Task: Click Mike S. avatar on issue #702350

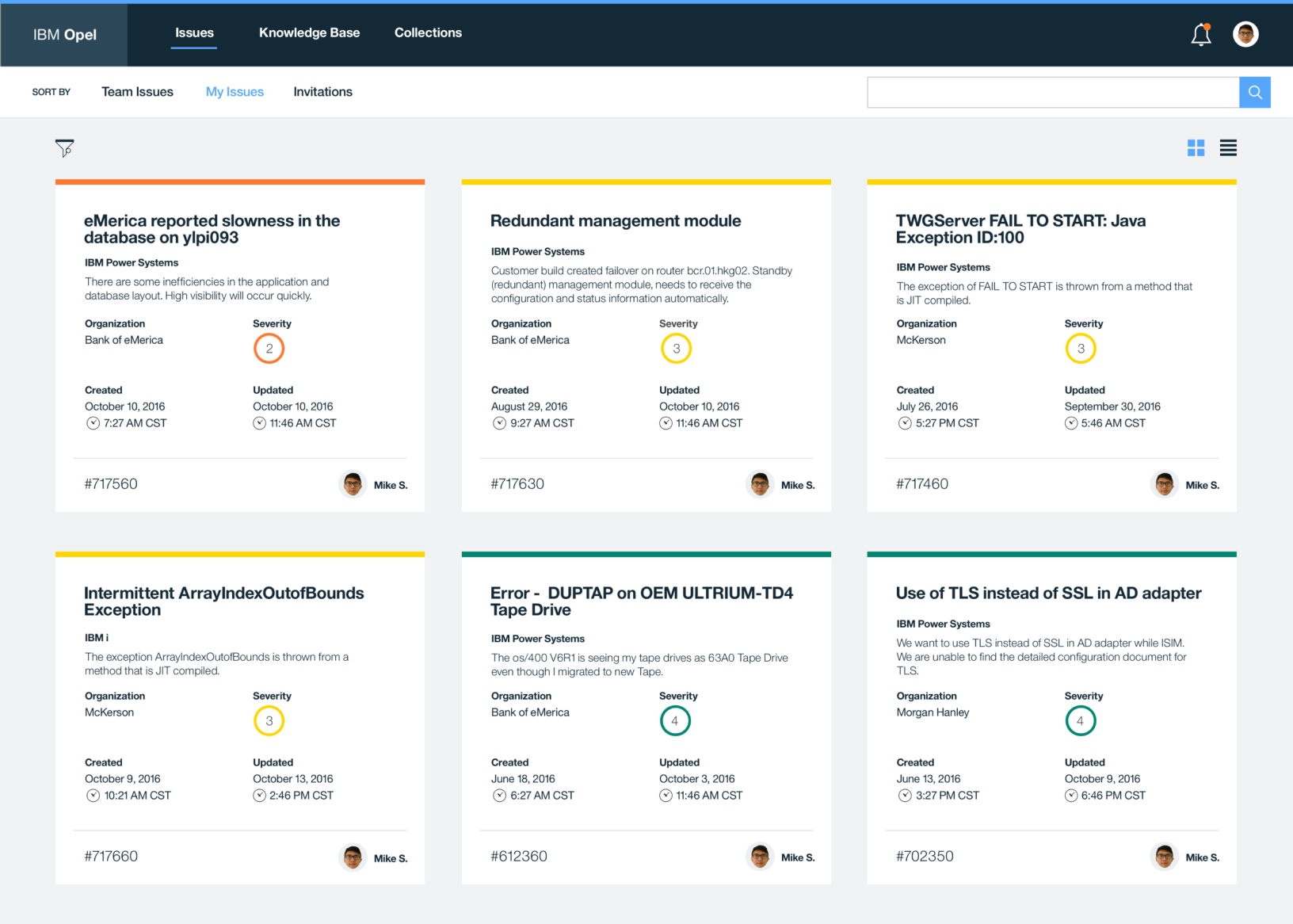Action: tap(1165, 857)
